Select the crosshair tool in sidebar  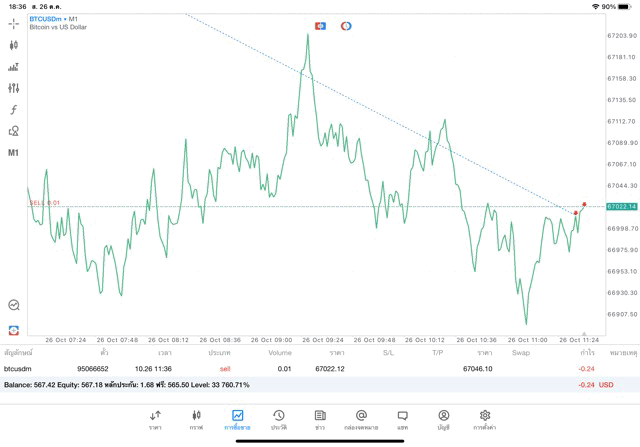pyautogui.click(x=14, y=23)
